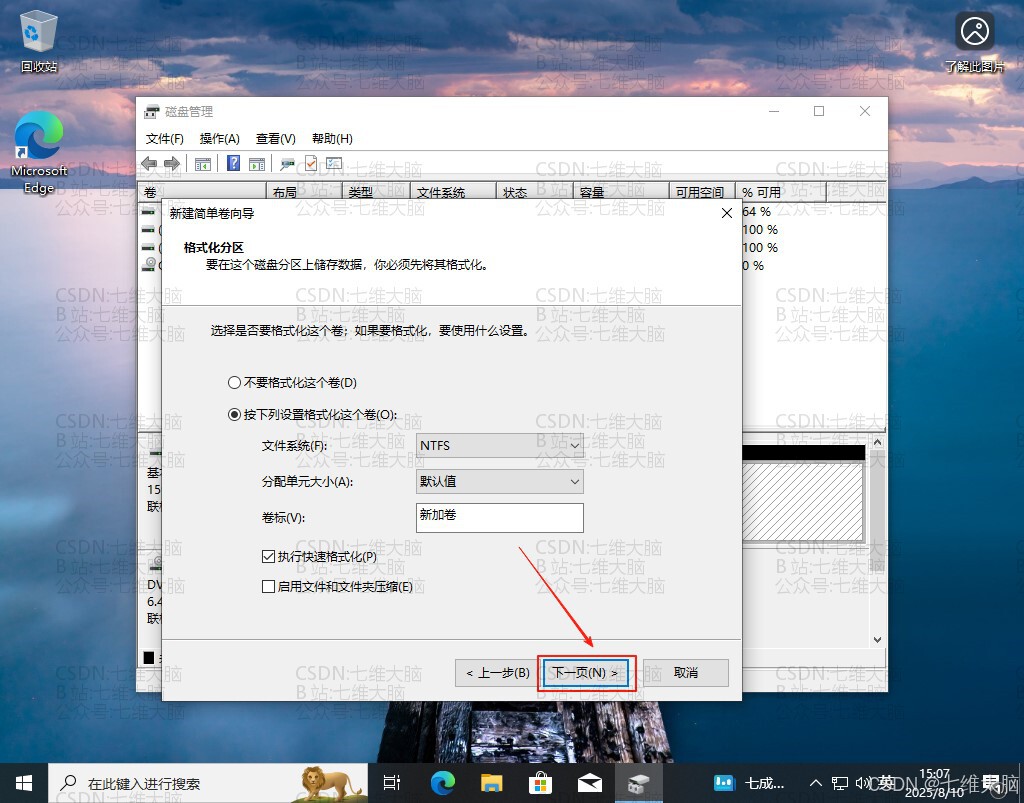
Task: Open the 操作(A) menu
Action: (x=219, y=138)
